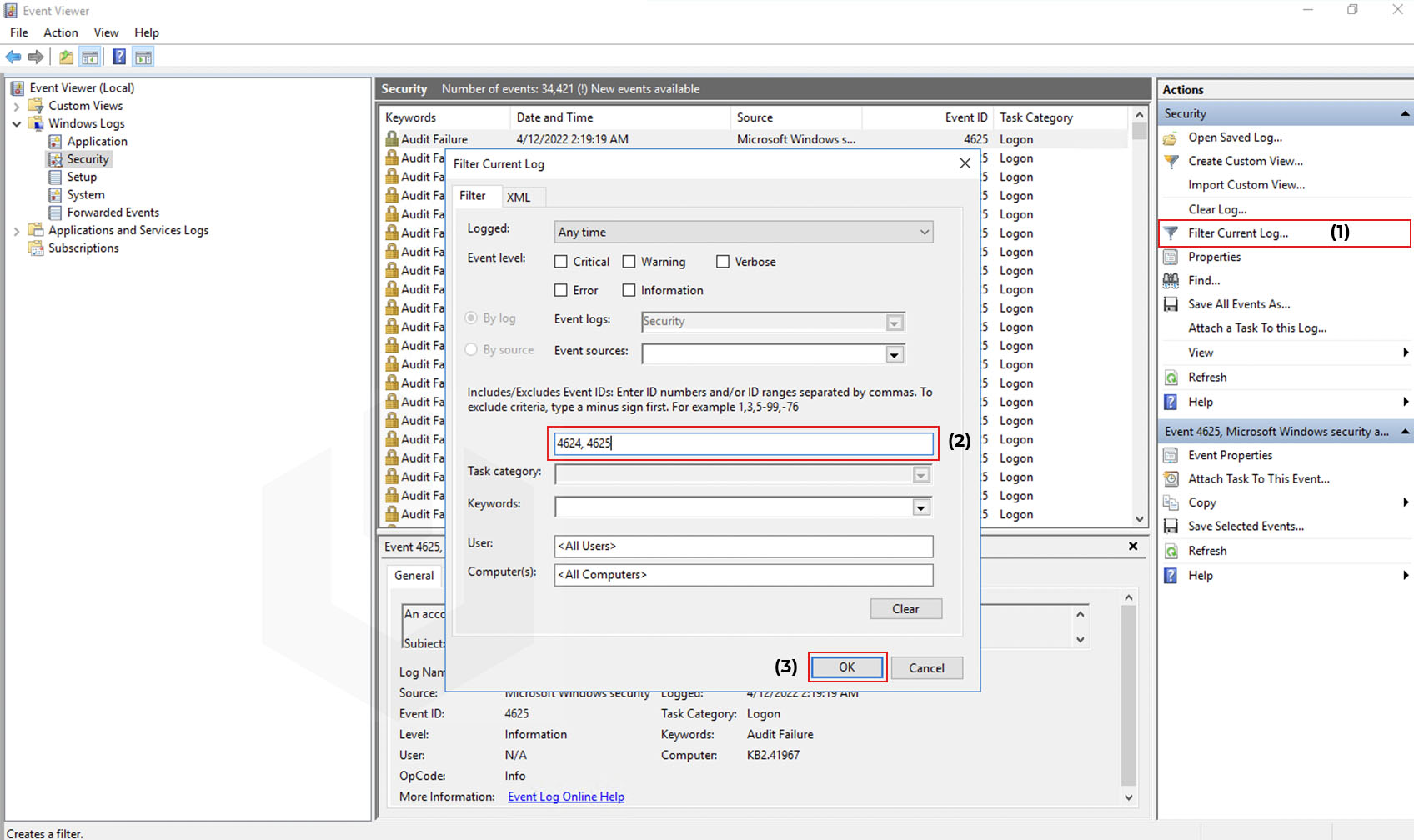The height and width of the screenshot is (840, 1414).
Task: Expand the Custom Views tree node
Action: pyautogui.click(x=16, y=106)
